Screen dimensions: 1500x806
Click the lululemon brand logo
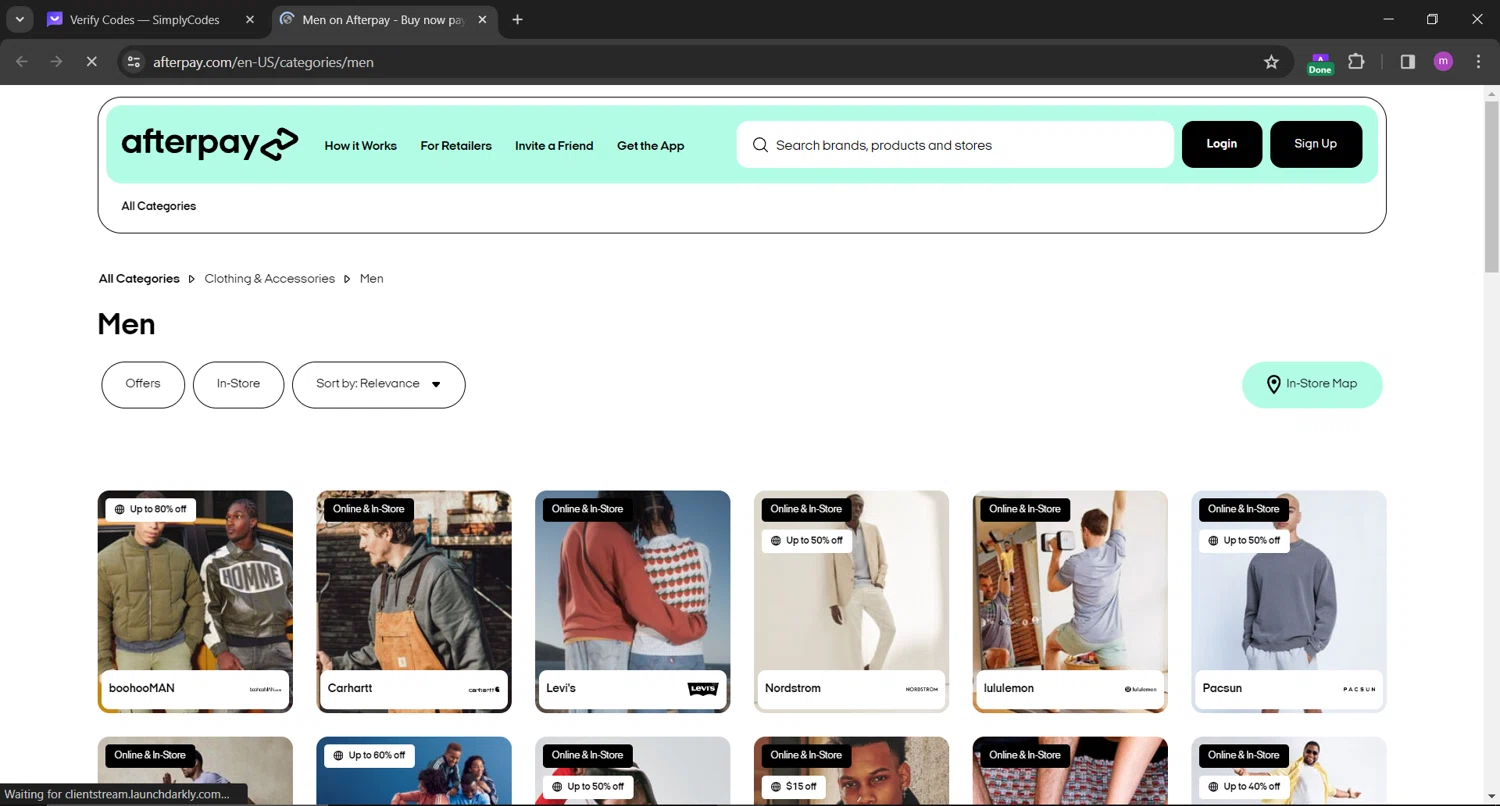[1140, 689]
